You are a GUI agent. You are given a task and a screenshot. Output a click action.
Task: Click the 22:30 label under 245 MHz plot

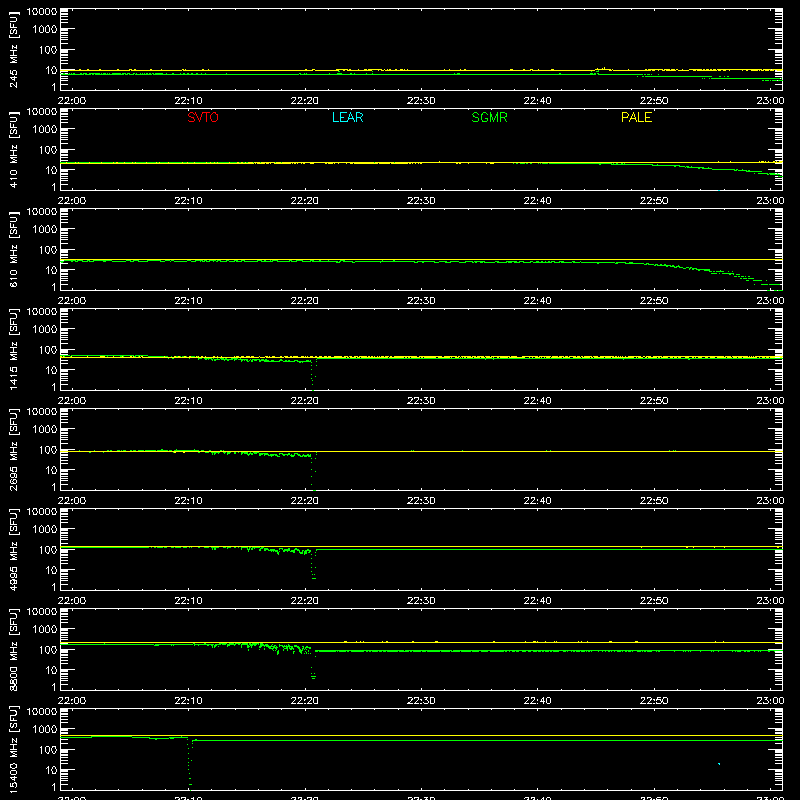coord(421,101)
